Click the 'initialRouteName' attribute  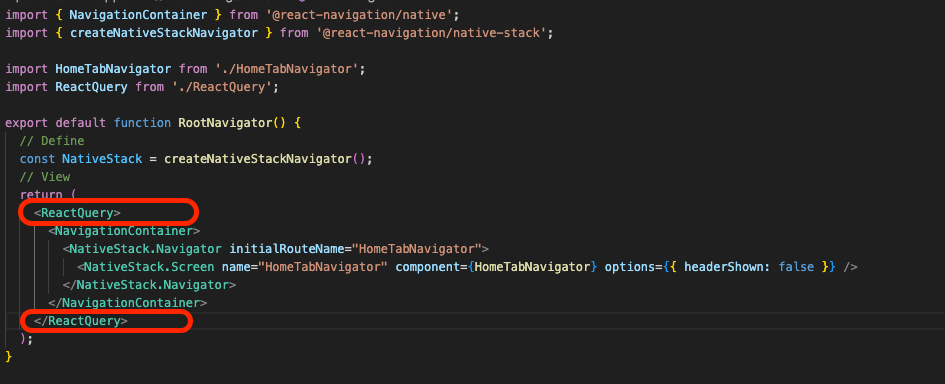(286, 249)
